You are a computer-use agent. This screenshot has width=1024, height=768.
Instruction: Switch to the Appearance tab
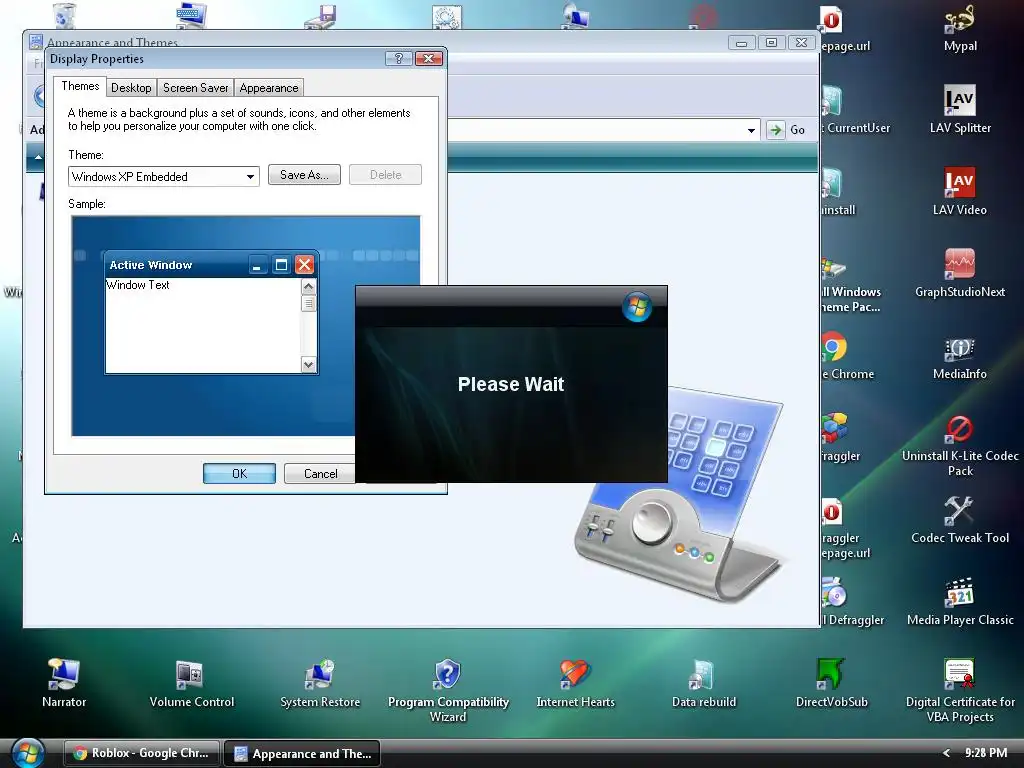(x=268, y=88)
